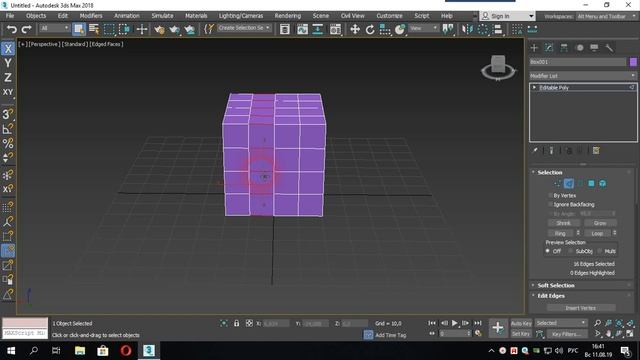This screenshot has height=360, width=640.
Task: Enable Ignore Backfacing checkbox
Action: pyautogui.click(x=550, y=204)
